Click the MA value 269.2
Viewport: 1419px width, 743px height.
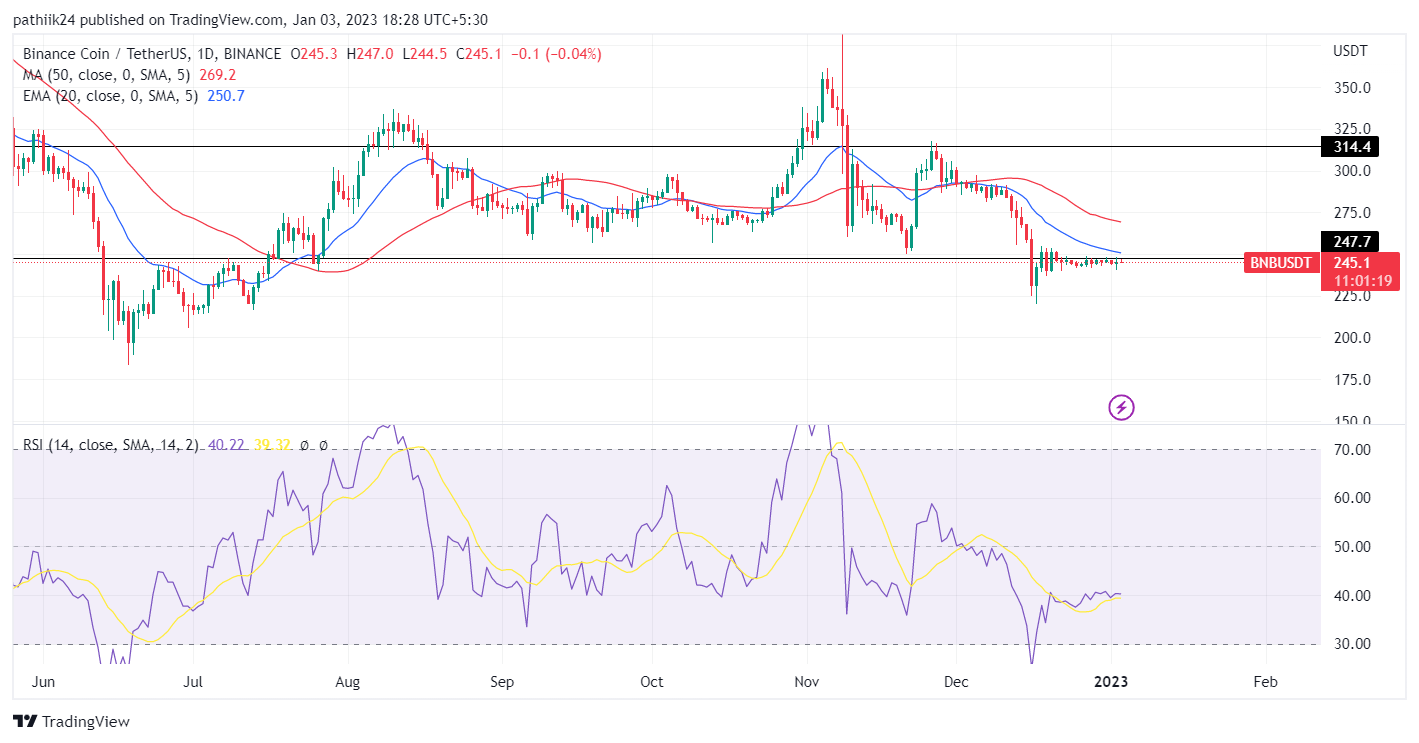217,75
